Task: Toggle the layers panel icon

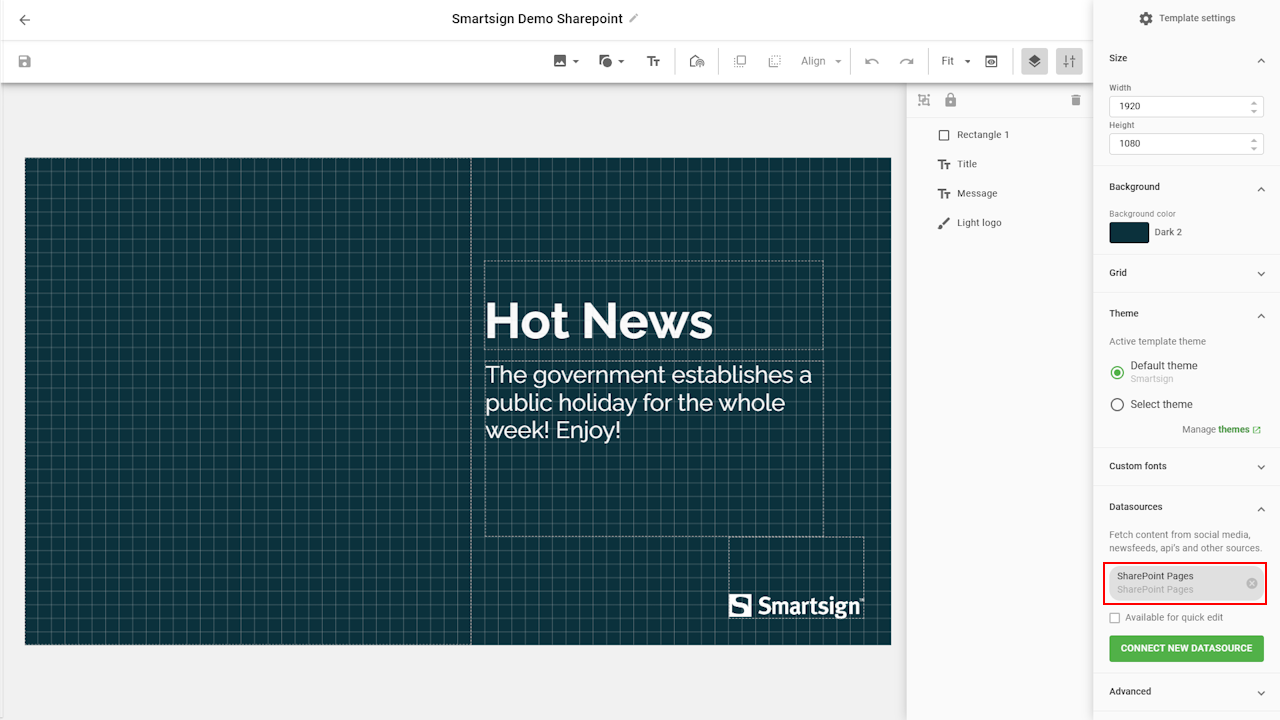Action: tap(1034, 61)
